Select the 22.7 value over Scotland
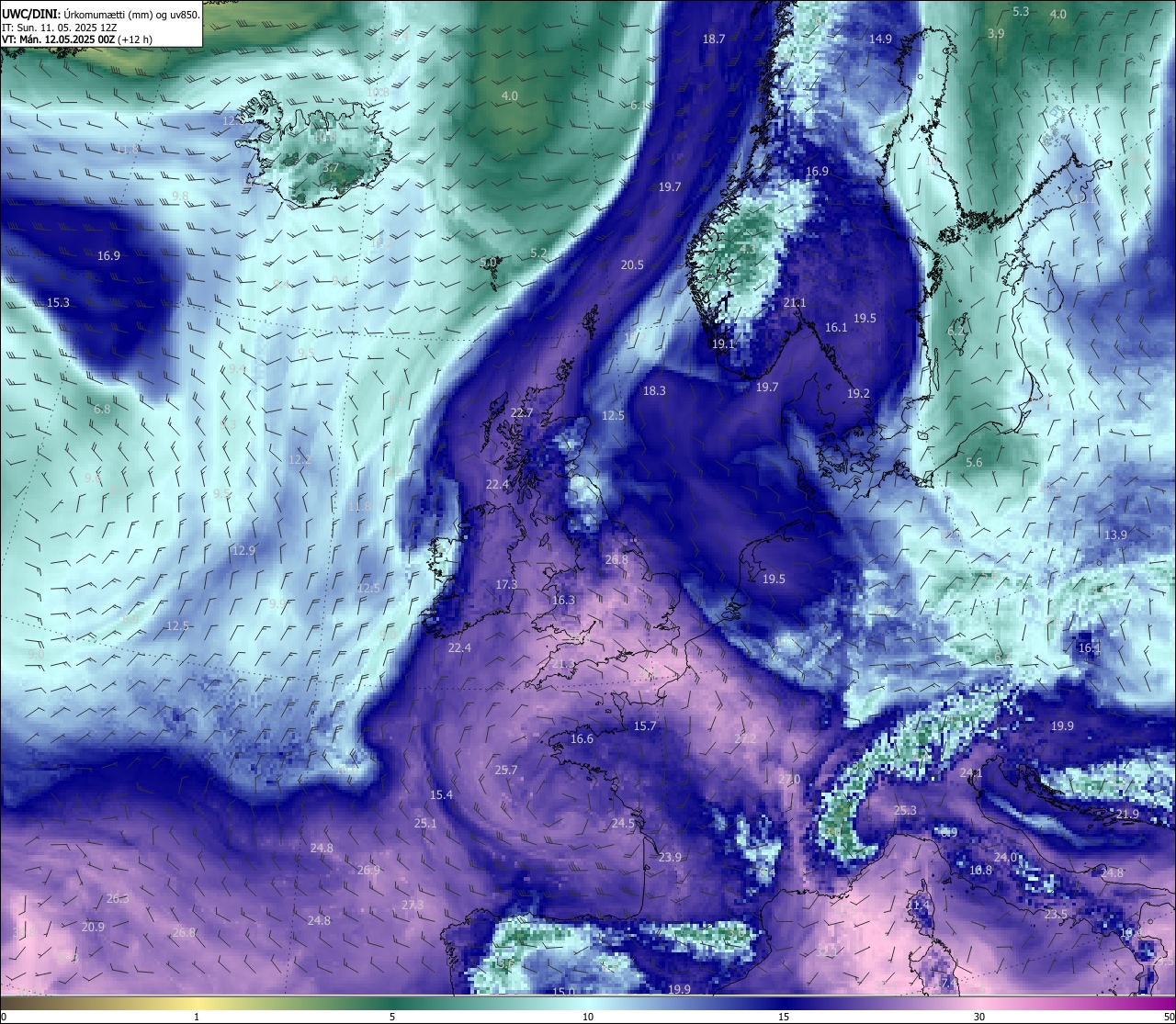Viewport: 1176px width, 1024px height. pos(521,412)
